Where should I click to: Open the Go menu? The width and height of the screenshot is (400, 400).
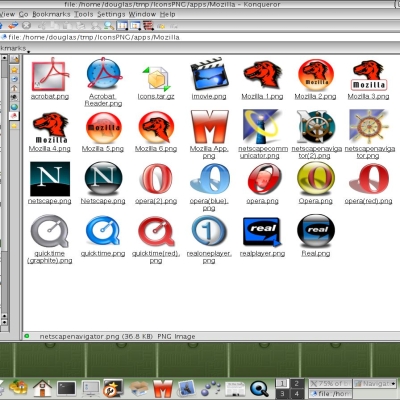tap(23, 14)
